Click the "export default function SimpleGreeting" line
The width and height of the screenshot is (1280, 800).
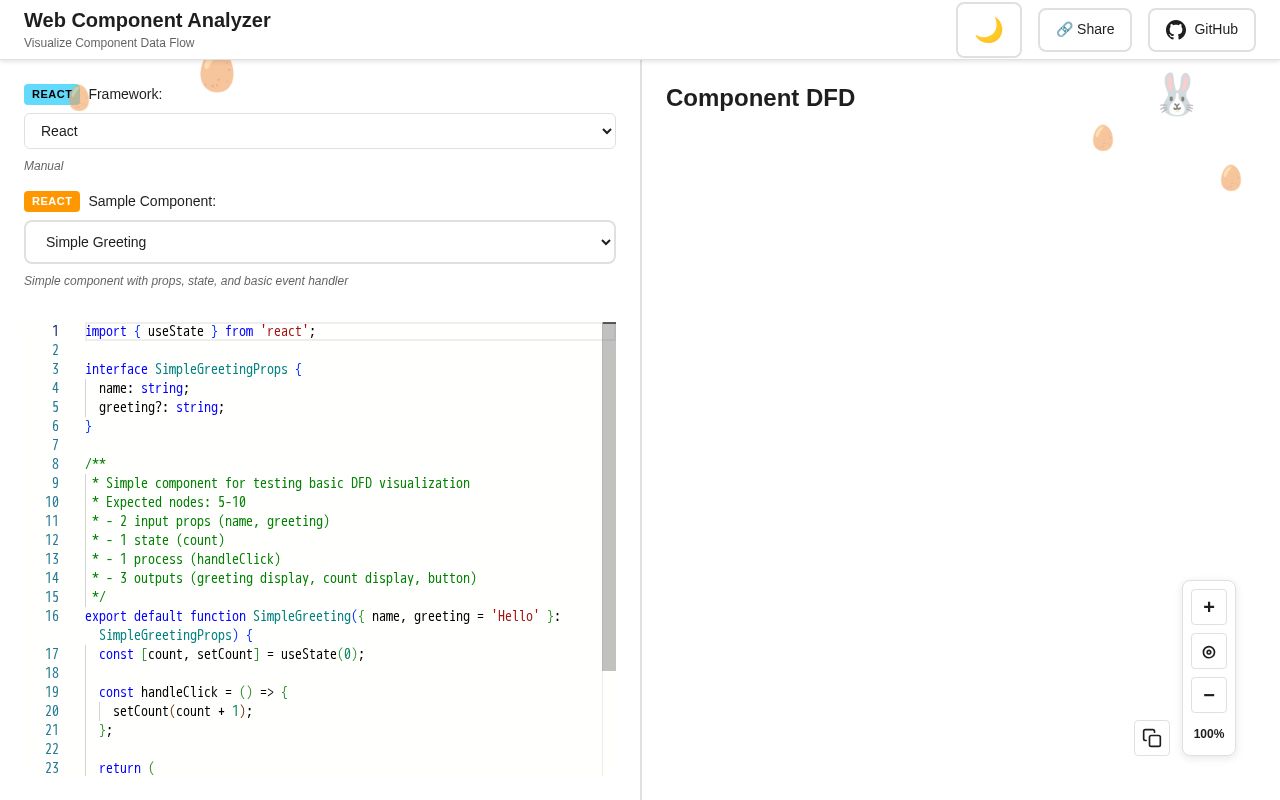coord(323,616)
